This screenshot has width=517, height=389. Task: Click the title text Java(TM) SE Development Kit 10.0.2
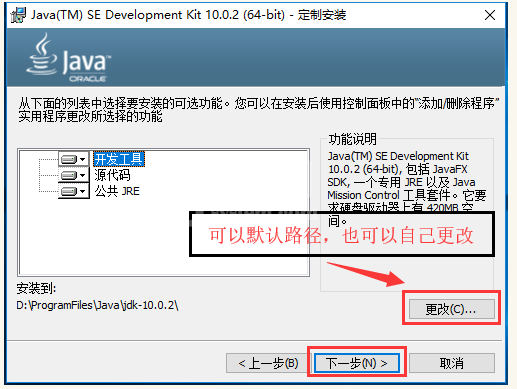coord(135,15)
